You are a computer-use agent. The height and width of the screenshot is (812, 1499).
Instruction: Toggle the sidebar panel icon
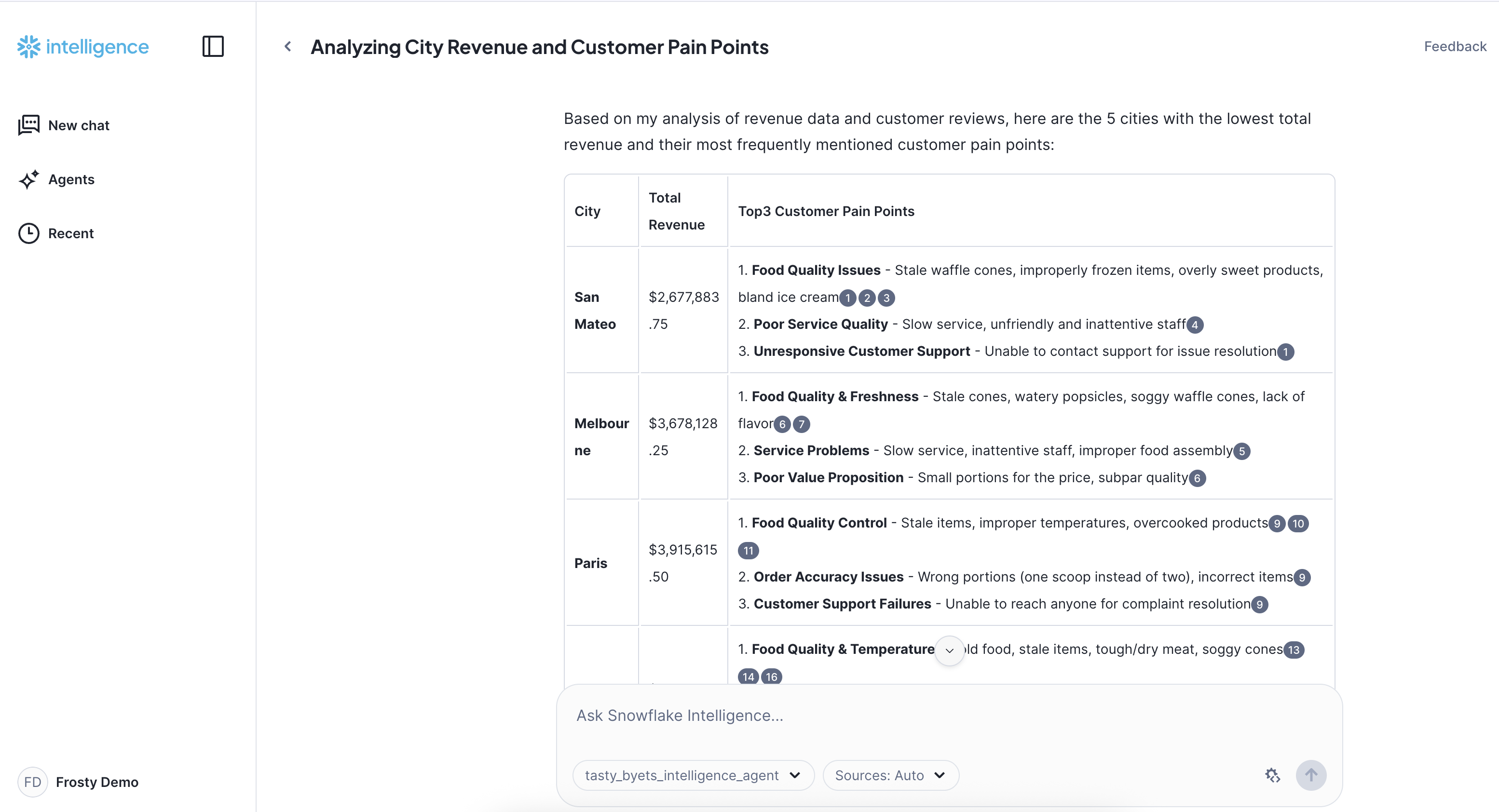coord(213,47)
